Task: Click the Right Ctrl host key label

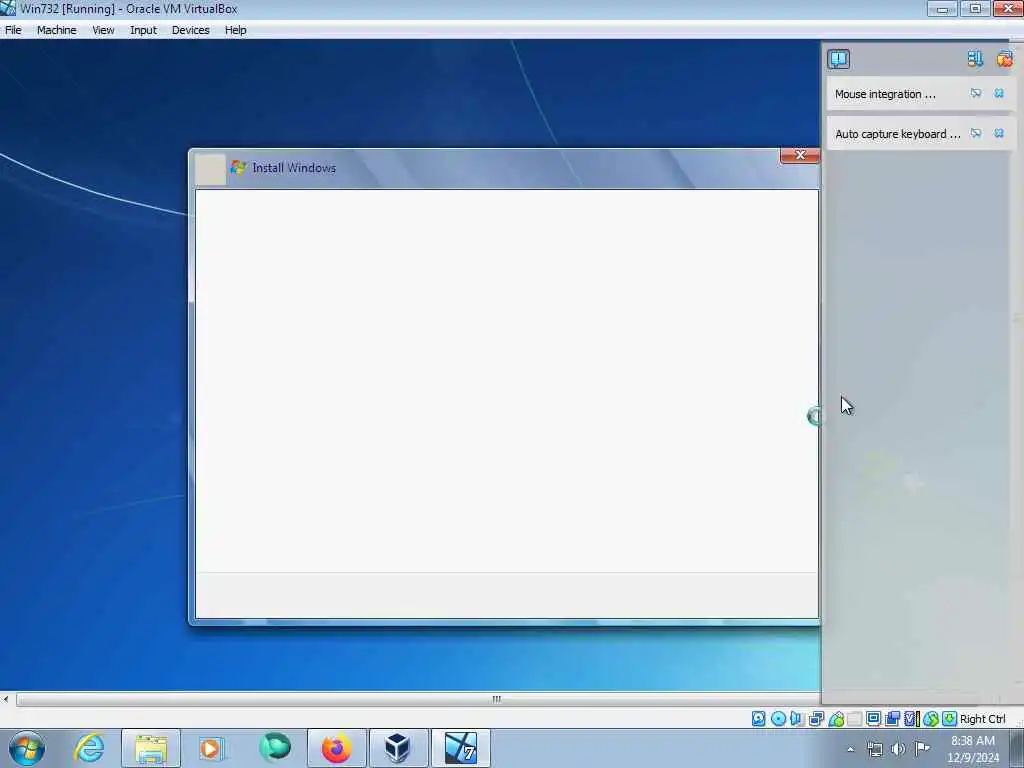Action: click(983, 719)
